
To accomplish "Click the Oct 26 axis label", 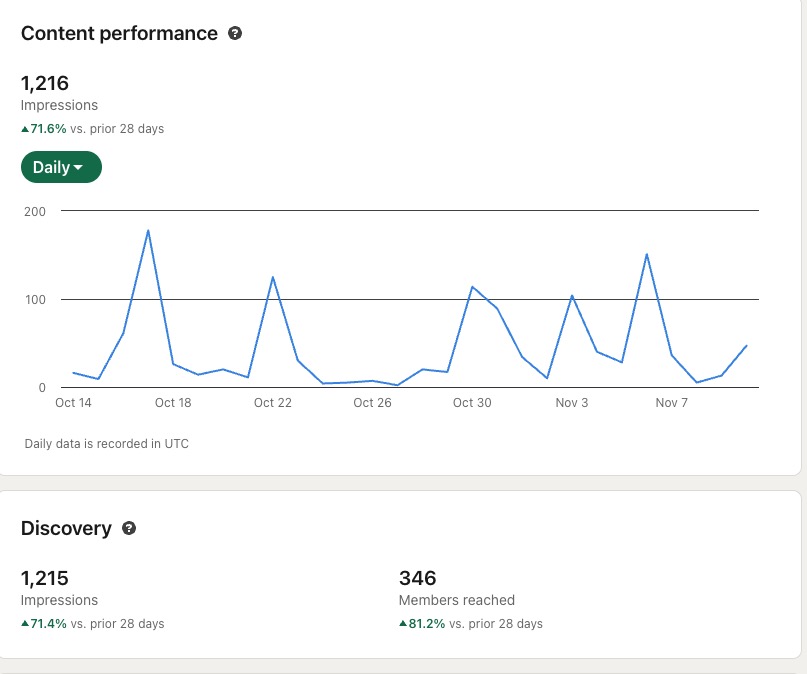I will click(372, 403).
